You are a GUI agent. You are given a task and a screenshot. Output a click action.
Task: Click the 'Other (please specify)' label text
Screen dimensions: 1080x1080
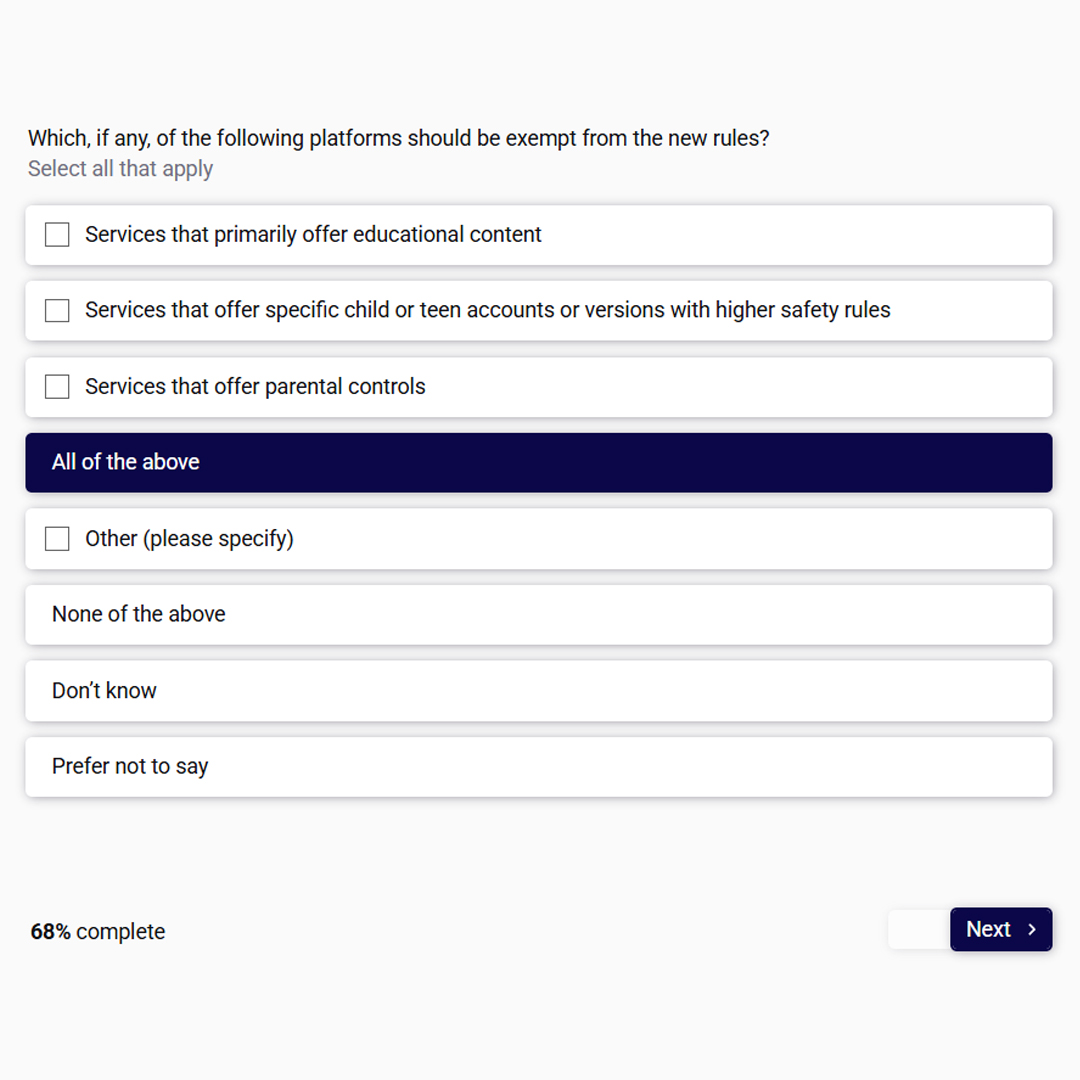(x=189, y=539)
